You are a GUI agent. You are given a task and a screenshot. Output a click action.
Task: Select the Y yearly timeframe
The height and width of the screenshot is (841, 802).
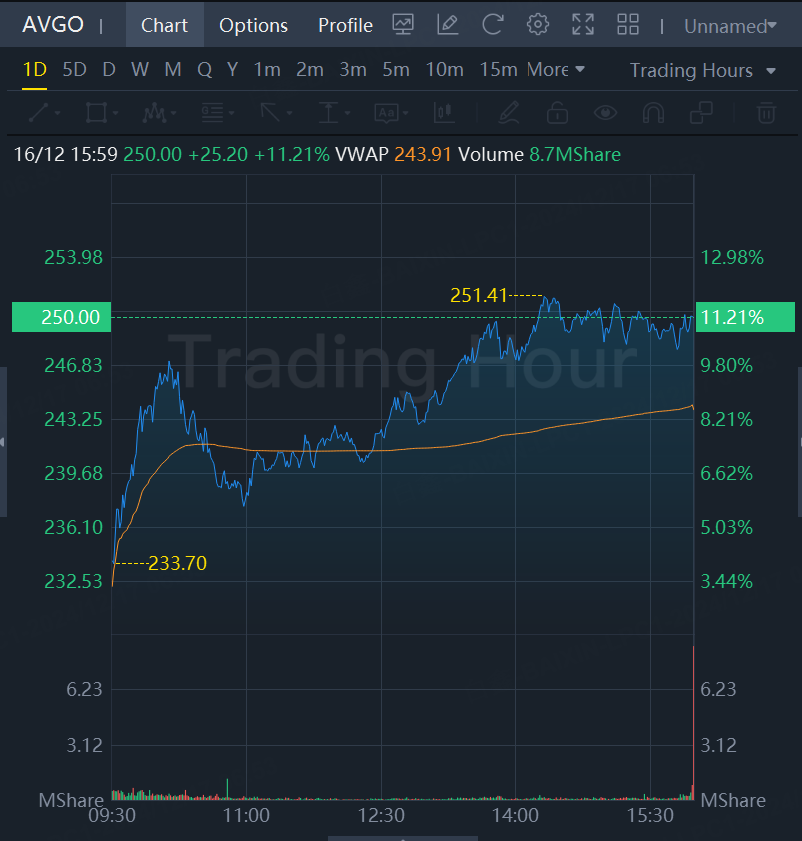pos(232,70)
